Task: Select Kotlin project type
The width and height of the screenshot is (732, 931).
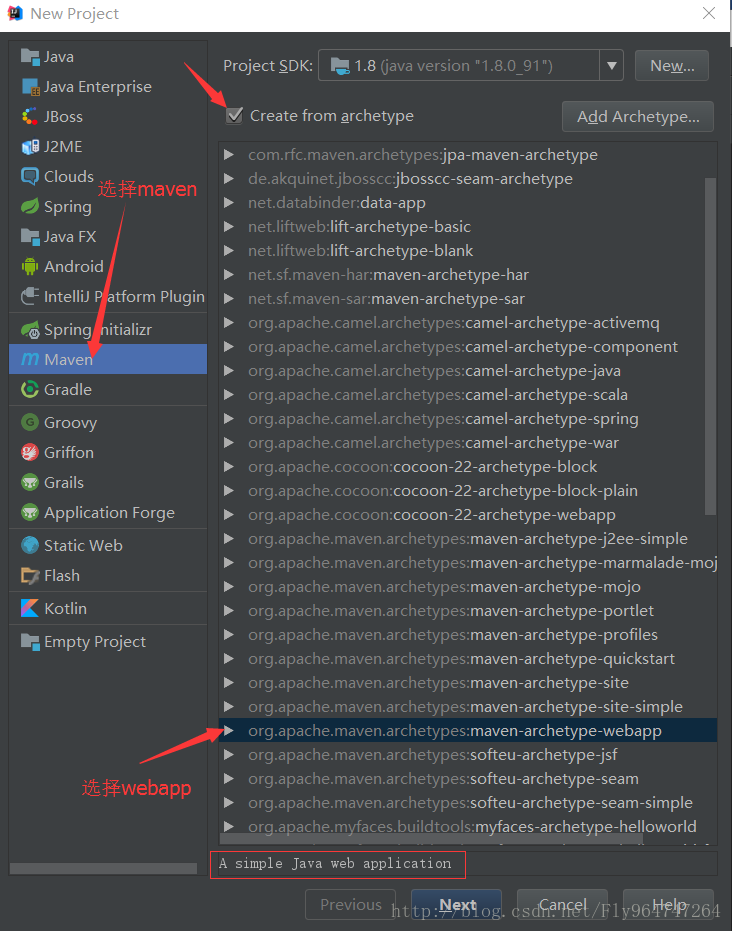Action: coord(108,608)
